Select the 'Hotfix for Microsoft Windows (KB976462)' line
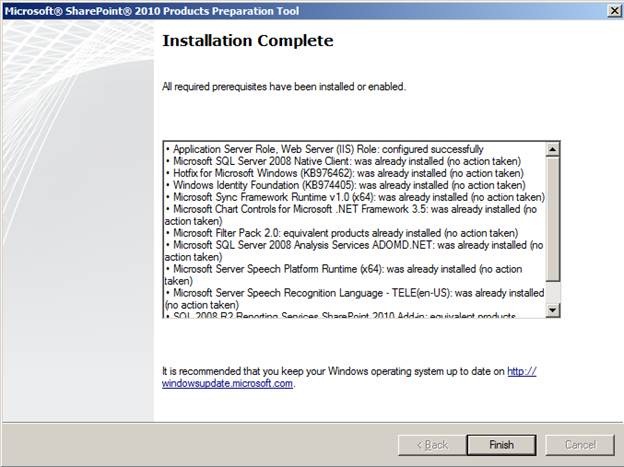The width and height of the screenshot is (624, 467). click(344, 173)
